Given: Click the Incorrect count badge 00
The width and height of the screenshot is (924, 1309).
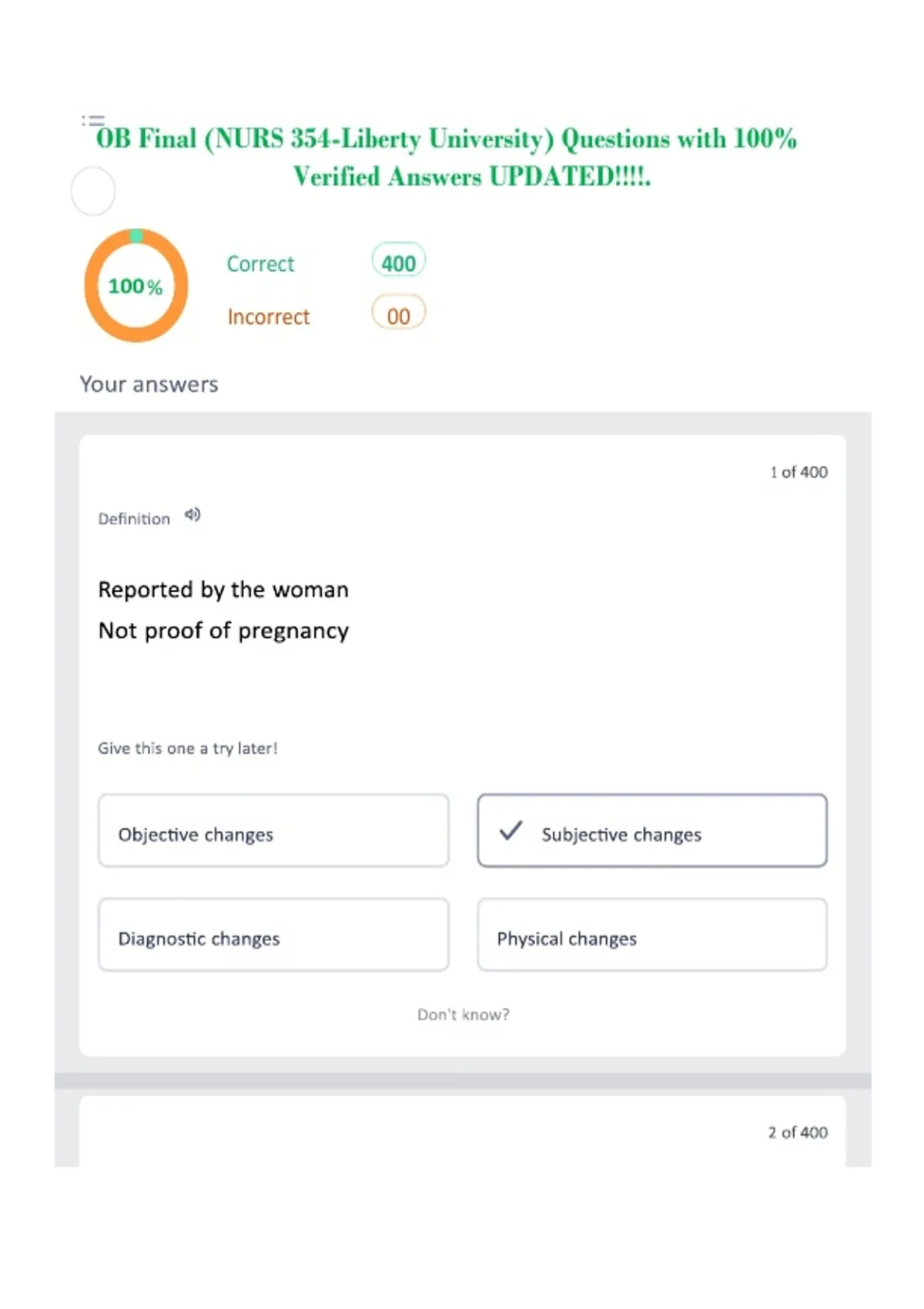Looking at the screenshot, I should (x=399, y=315).
